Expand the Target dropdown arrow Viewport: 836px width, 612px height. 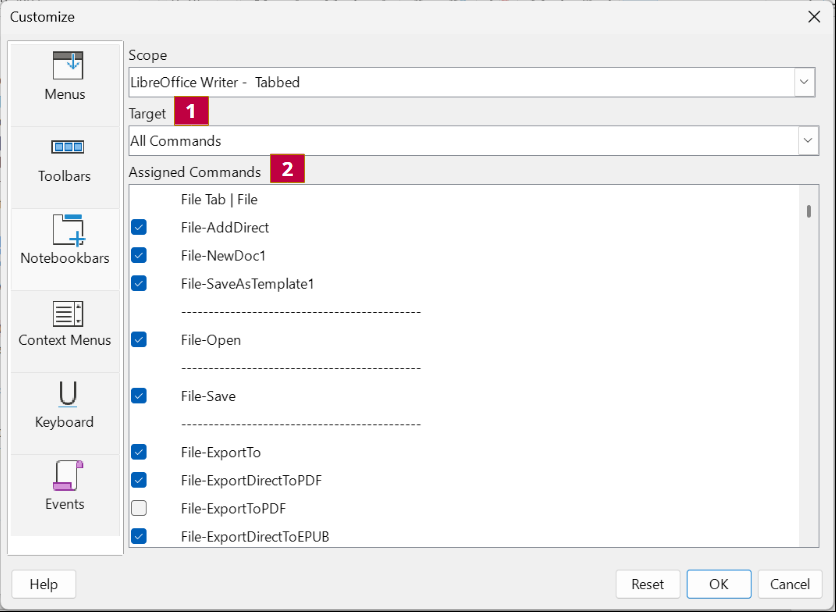808,141
